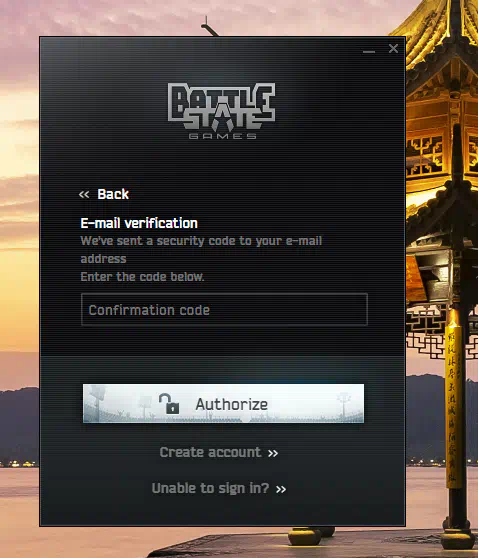Close the launcher with the X icon
Screen dimensions: 478x558
pyautogui.click(x=393, y=48)
